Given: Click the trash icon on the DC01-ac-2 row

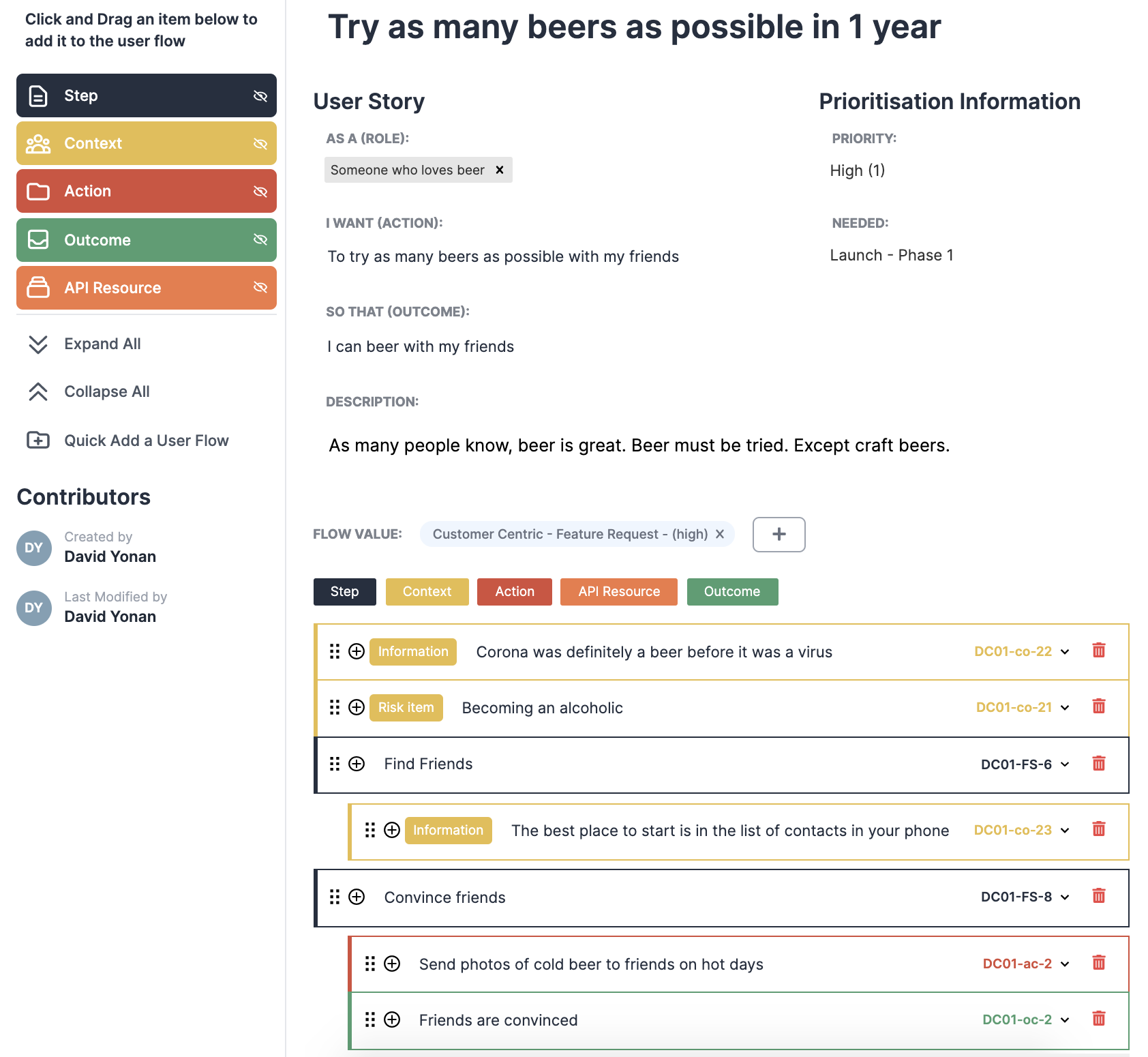Looking at the screenshot, I should coord(1098,964).
